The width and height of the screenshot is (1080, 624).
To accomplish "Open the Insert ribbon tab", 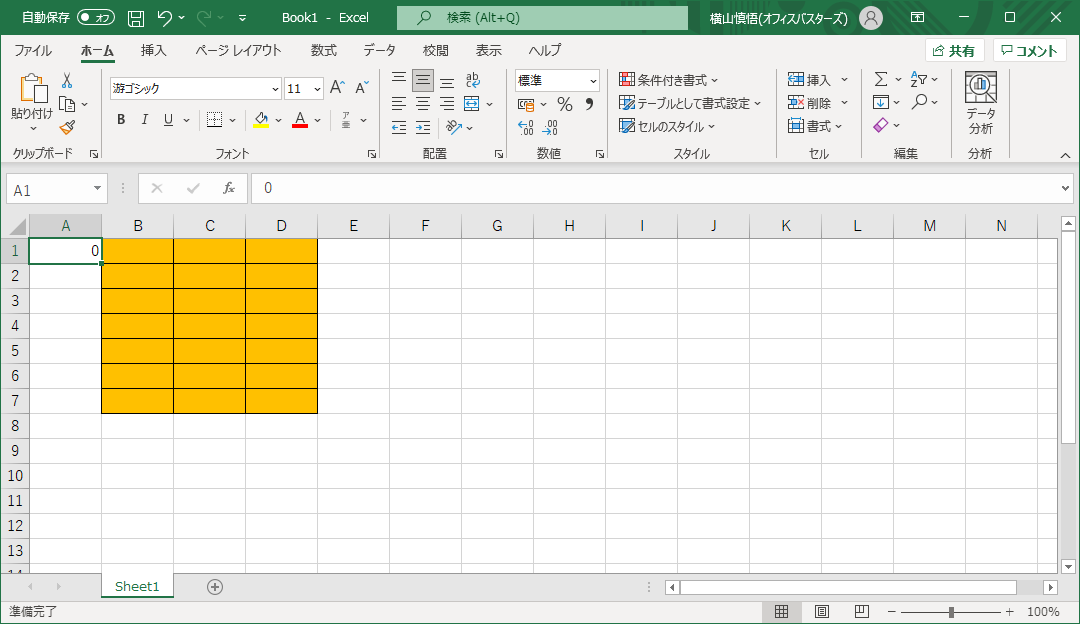I will coord(153,51).
